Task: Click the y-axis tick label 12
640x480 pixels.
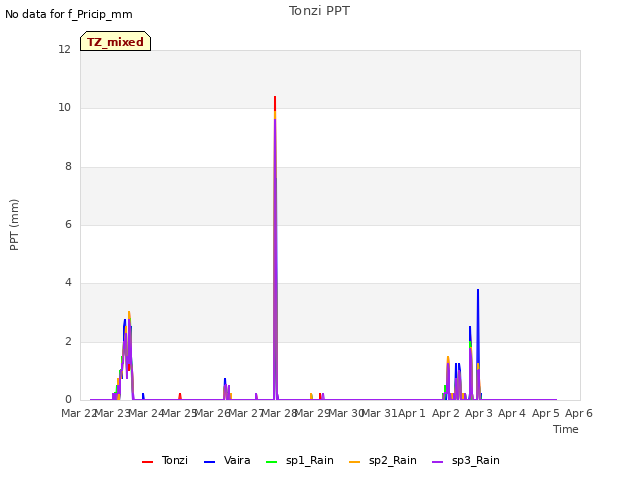Action: (64, 49)
